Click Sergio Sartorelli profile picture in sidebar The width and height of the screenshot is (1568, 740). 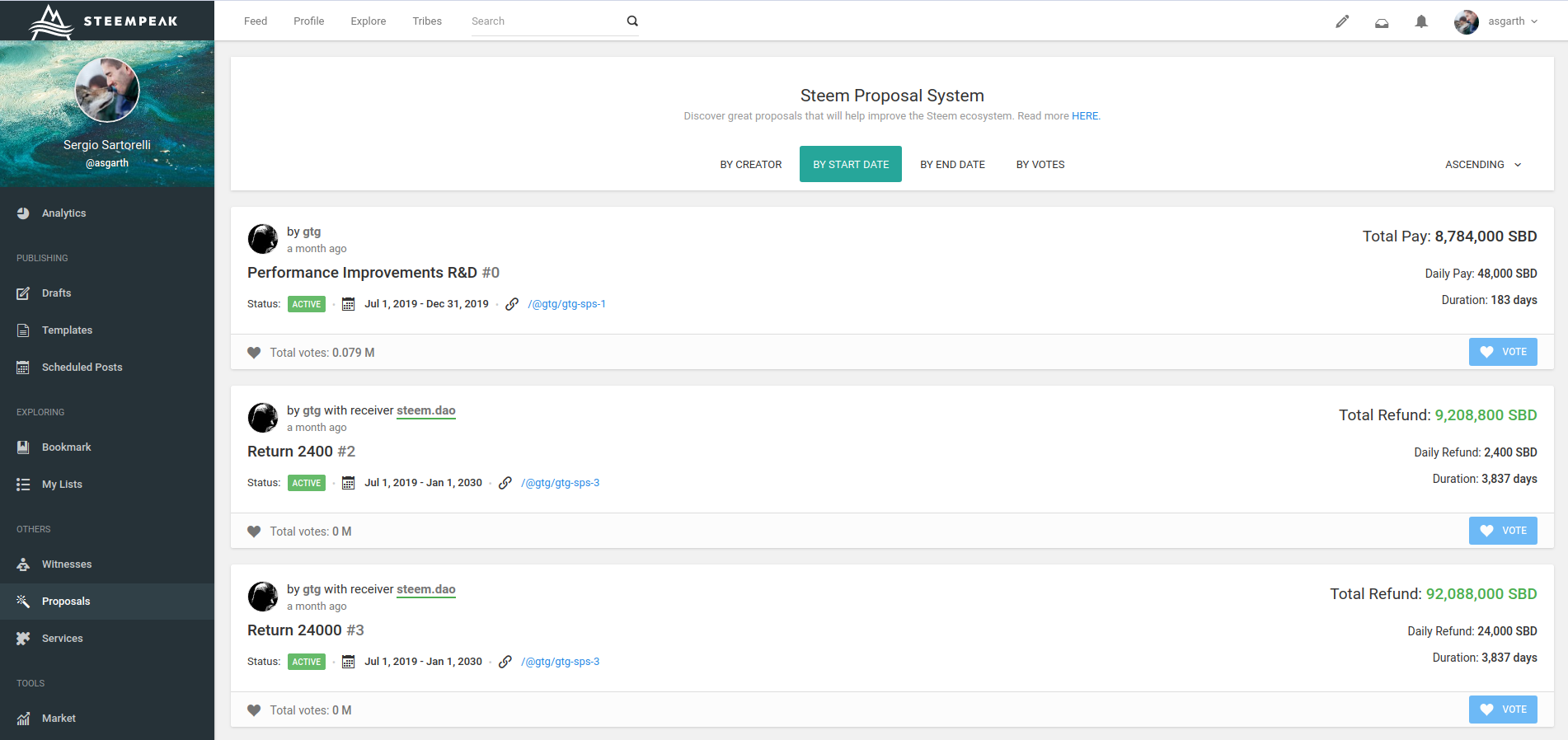(x=107, y=90)
